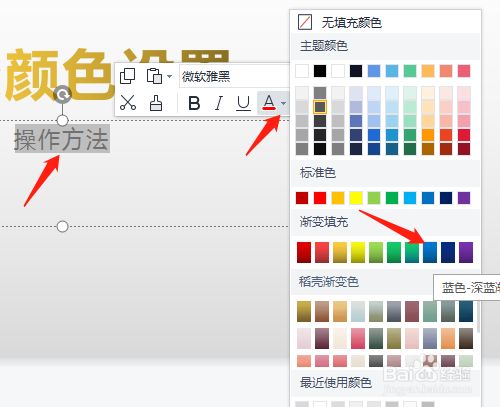Click the 主题颜色 section header
Screen dimensions: 500x407
pyautogui.click(x=324, y=46)
